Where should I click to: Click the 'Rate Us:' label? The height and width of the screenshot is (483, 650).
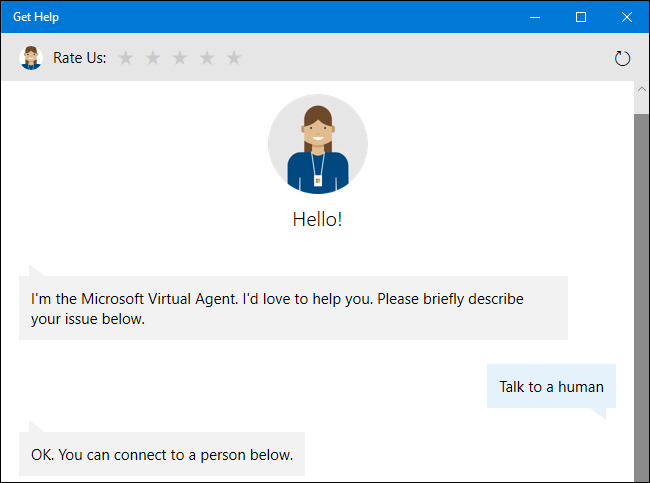click(80, 58)
